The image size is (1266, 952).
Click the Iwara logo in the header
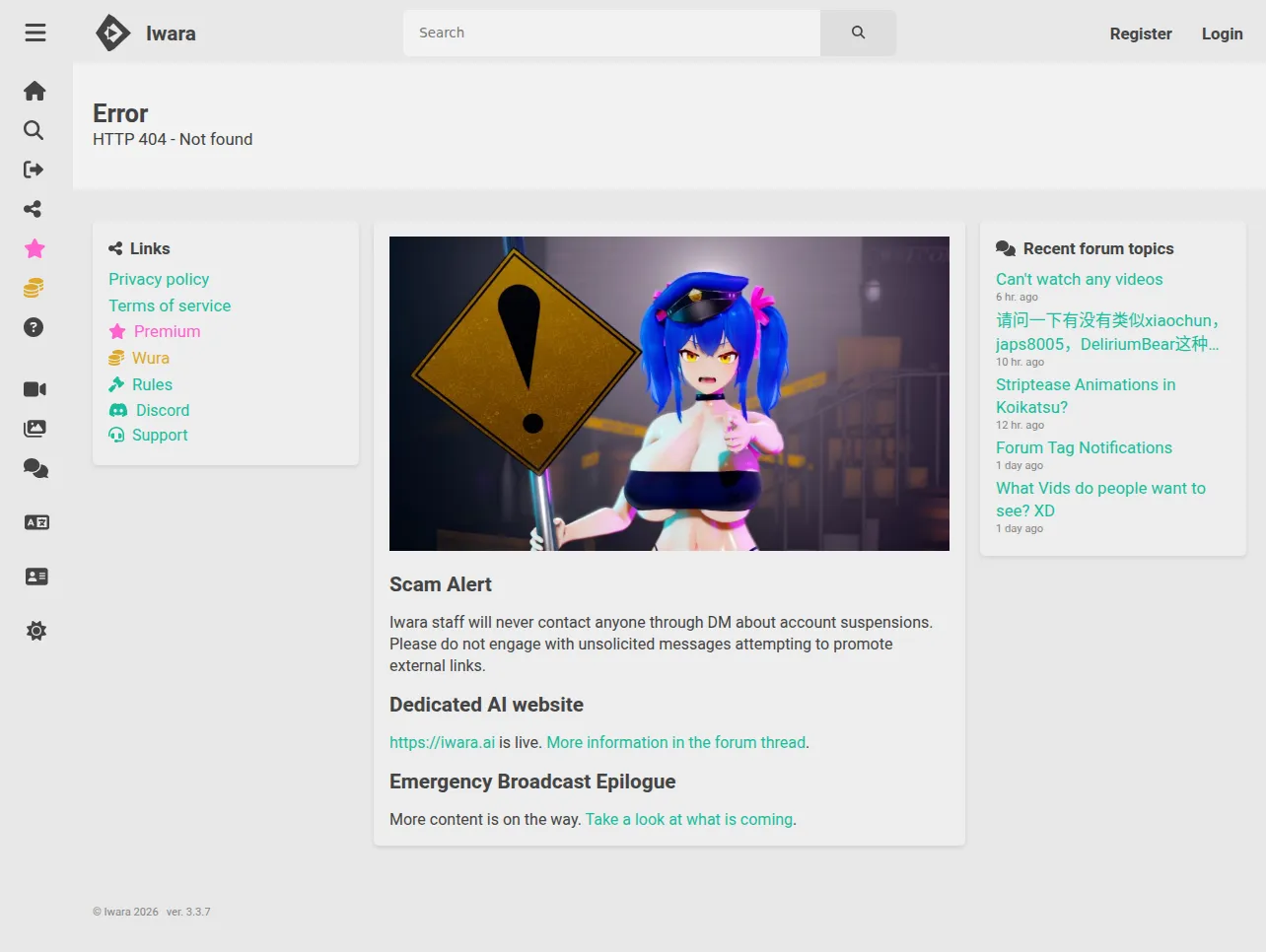(x=146, y=33)
